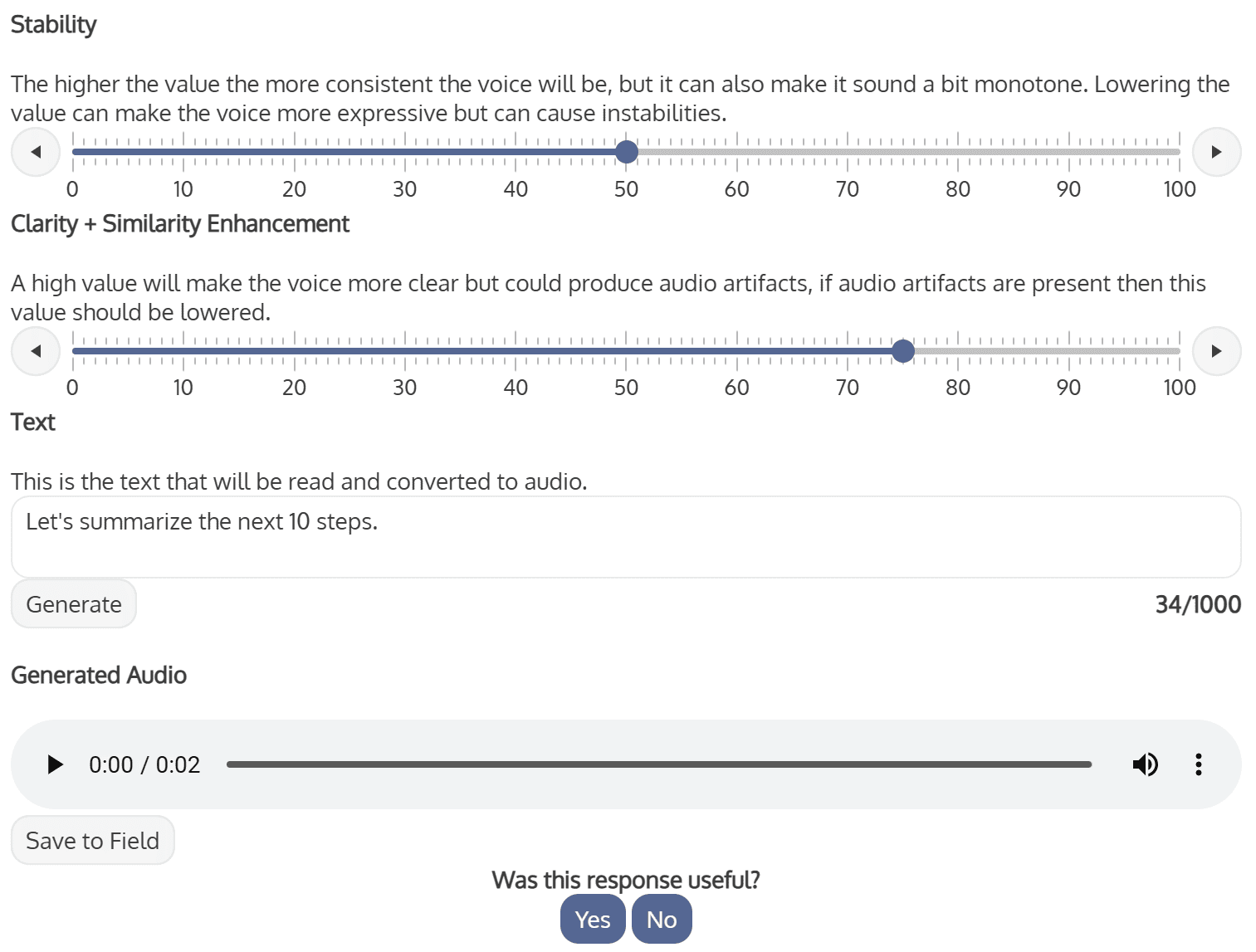This screenshot has width=1256, height=952.
Task: Click the Stability slider increase arrow
Action: [1216, 152]
